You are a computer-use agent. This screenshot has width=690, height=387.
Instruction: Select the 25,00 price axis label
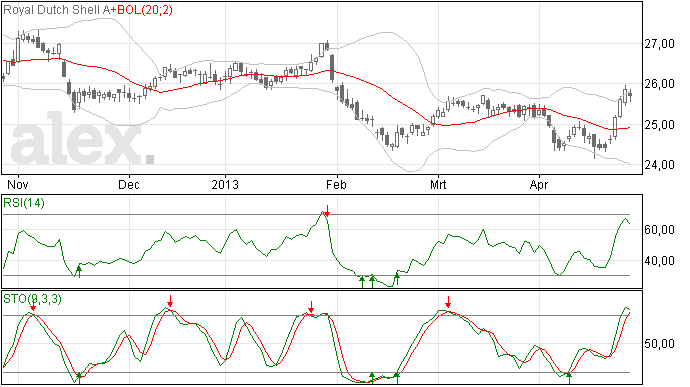pyautogui.click(x=659, y=125)
